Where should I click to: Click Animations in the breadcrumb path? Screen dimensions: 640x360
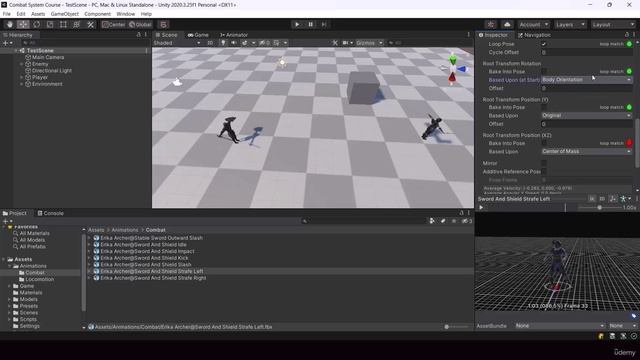tap(124, 230)
